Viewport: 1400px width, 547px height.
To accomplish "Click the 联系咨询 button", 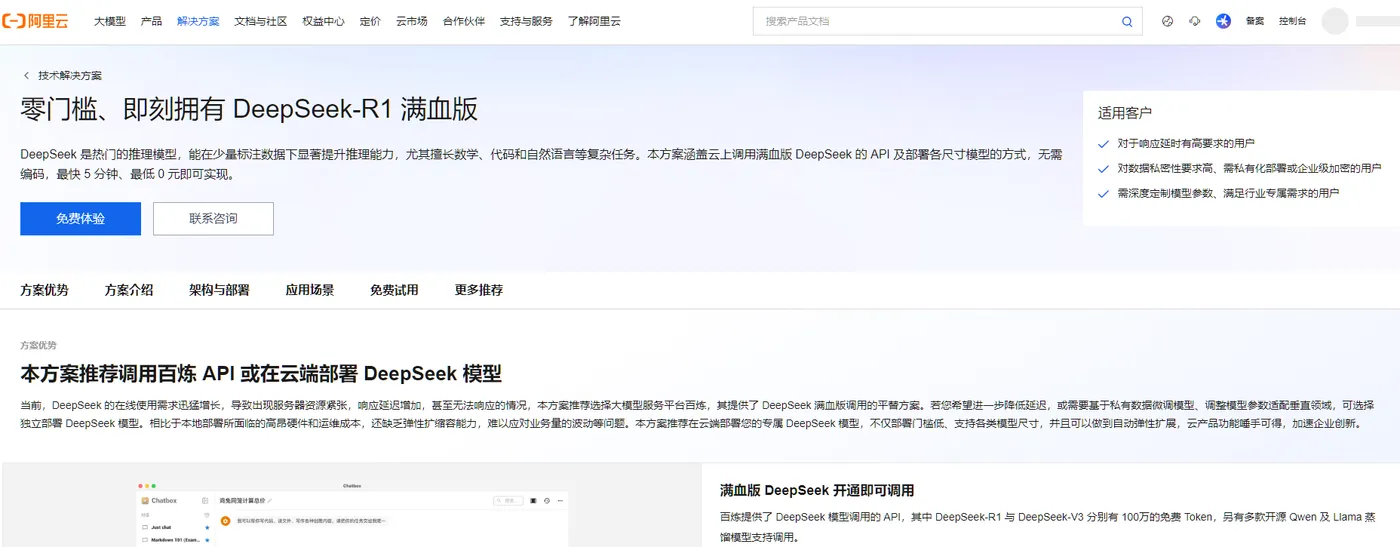I will [213, 218].
